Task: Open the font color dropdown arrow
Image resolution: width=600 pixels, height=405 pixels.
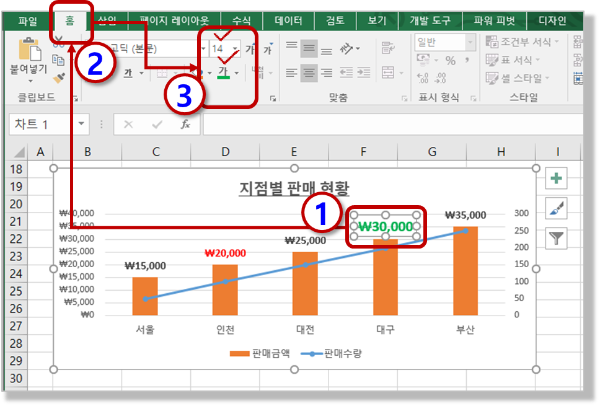Action: [x=236, y=73]
